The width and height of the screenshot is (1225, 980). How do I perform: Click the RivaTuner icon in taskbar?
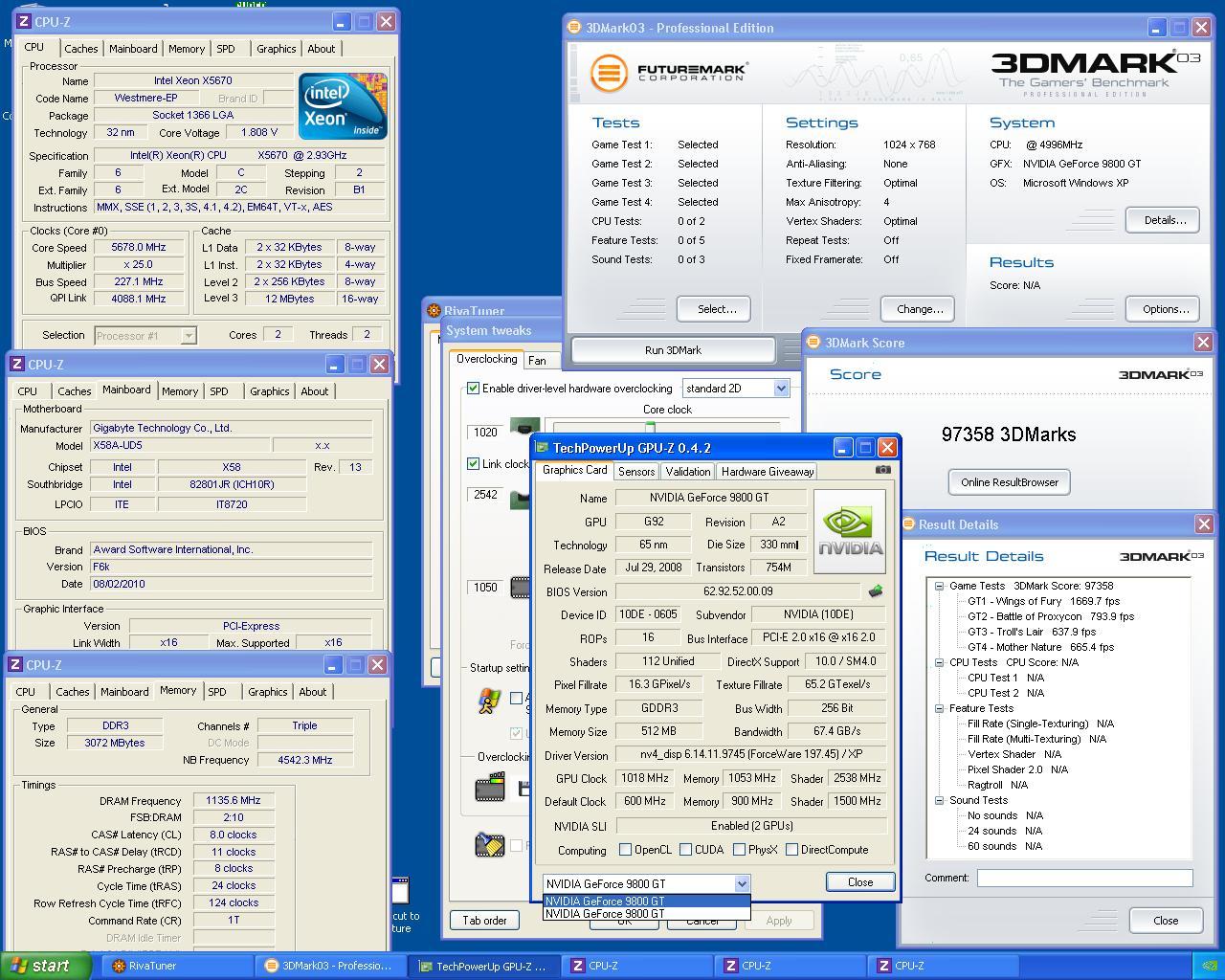119,966
